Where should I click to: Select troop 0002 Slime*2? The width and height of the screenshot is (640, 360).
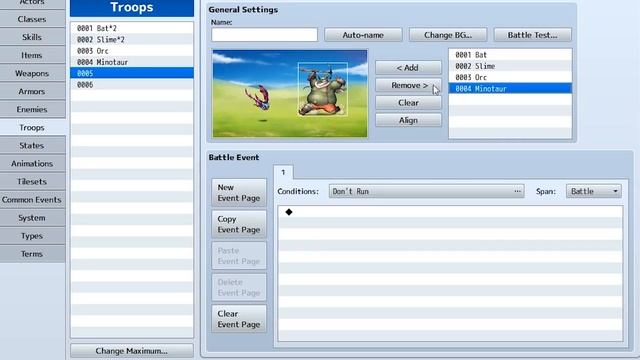pos(132,40)
